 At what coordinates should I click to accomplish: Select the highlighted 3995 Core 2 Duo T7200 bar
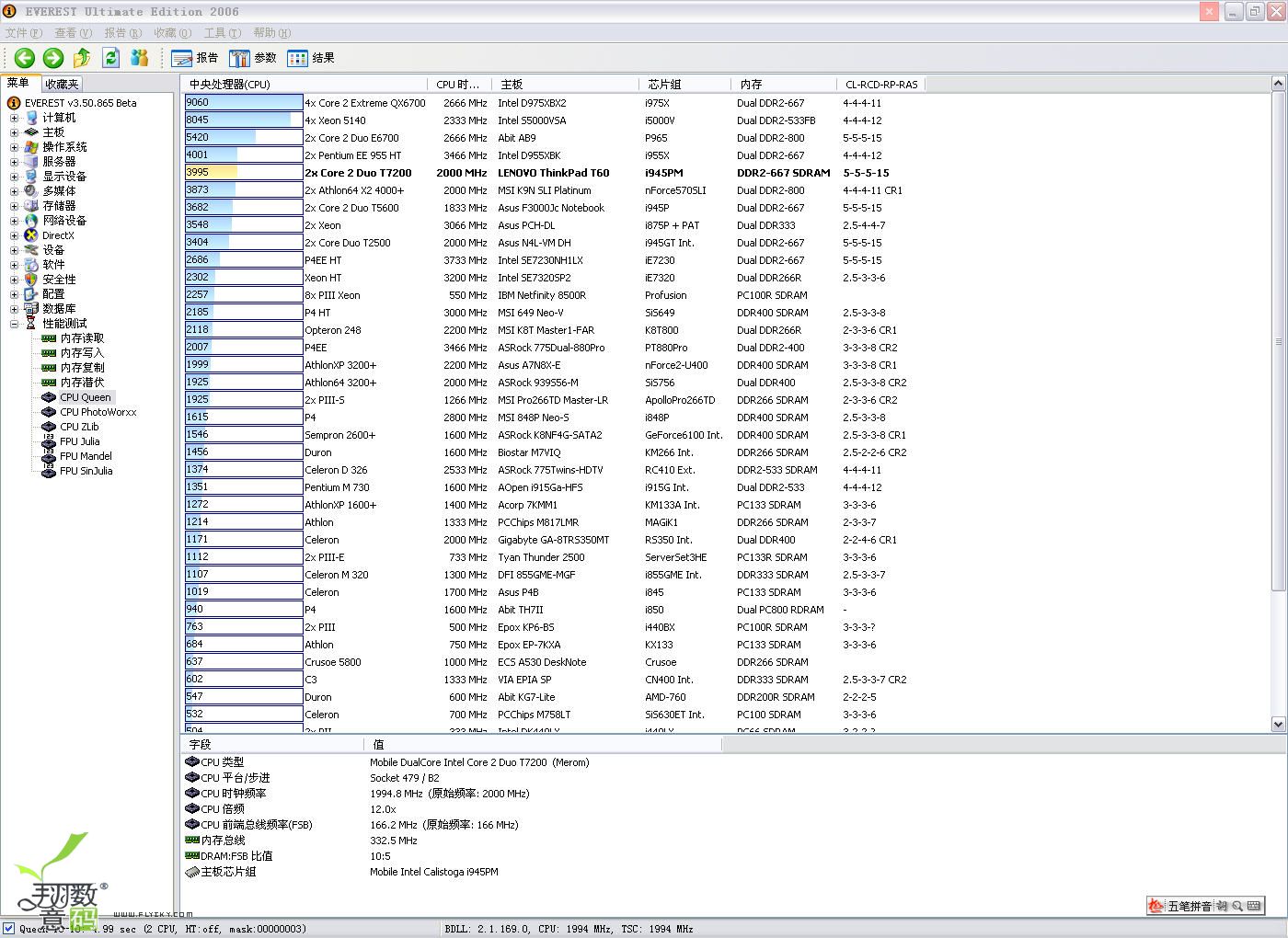(244, 173)
